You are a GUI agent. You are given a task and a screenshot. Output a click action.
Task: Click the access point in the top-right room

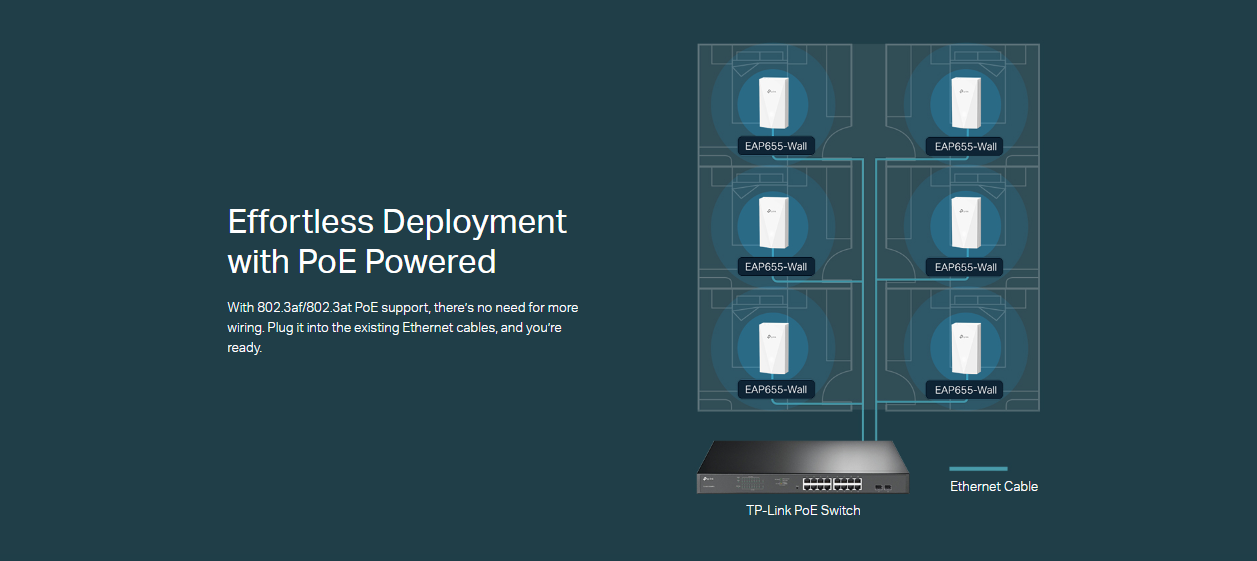click(966, 102)
